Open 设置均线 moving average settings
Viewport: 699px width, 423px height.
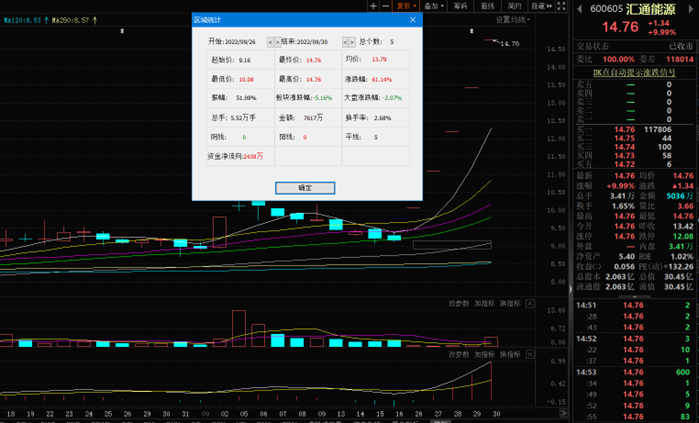coord(513,19)
